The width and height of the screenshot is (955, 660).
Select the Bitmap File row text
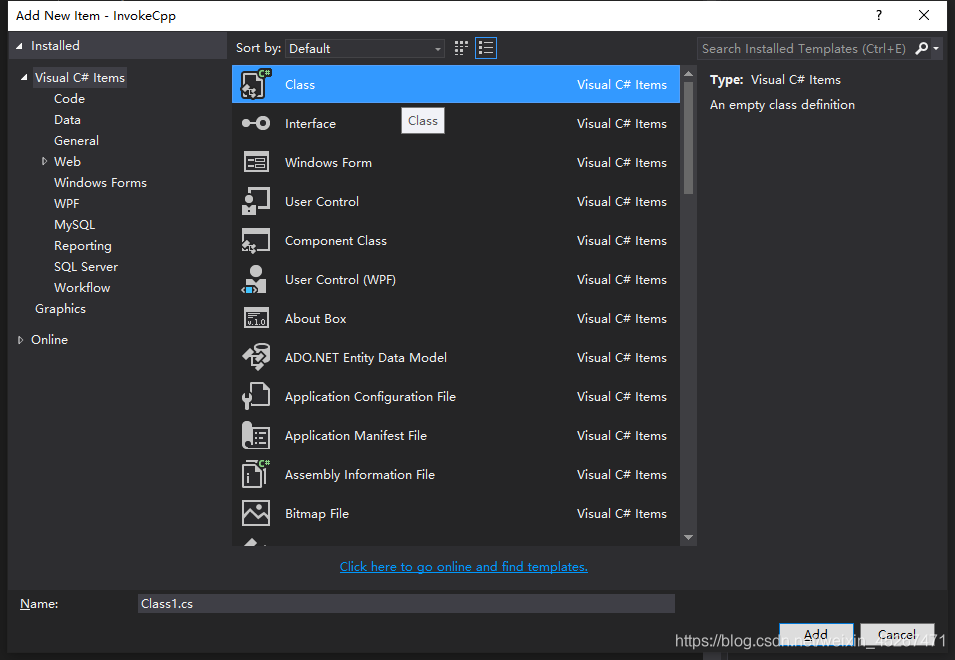(x=317, y=513)
